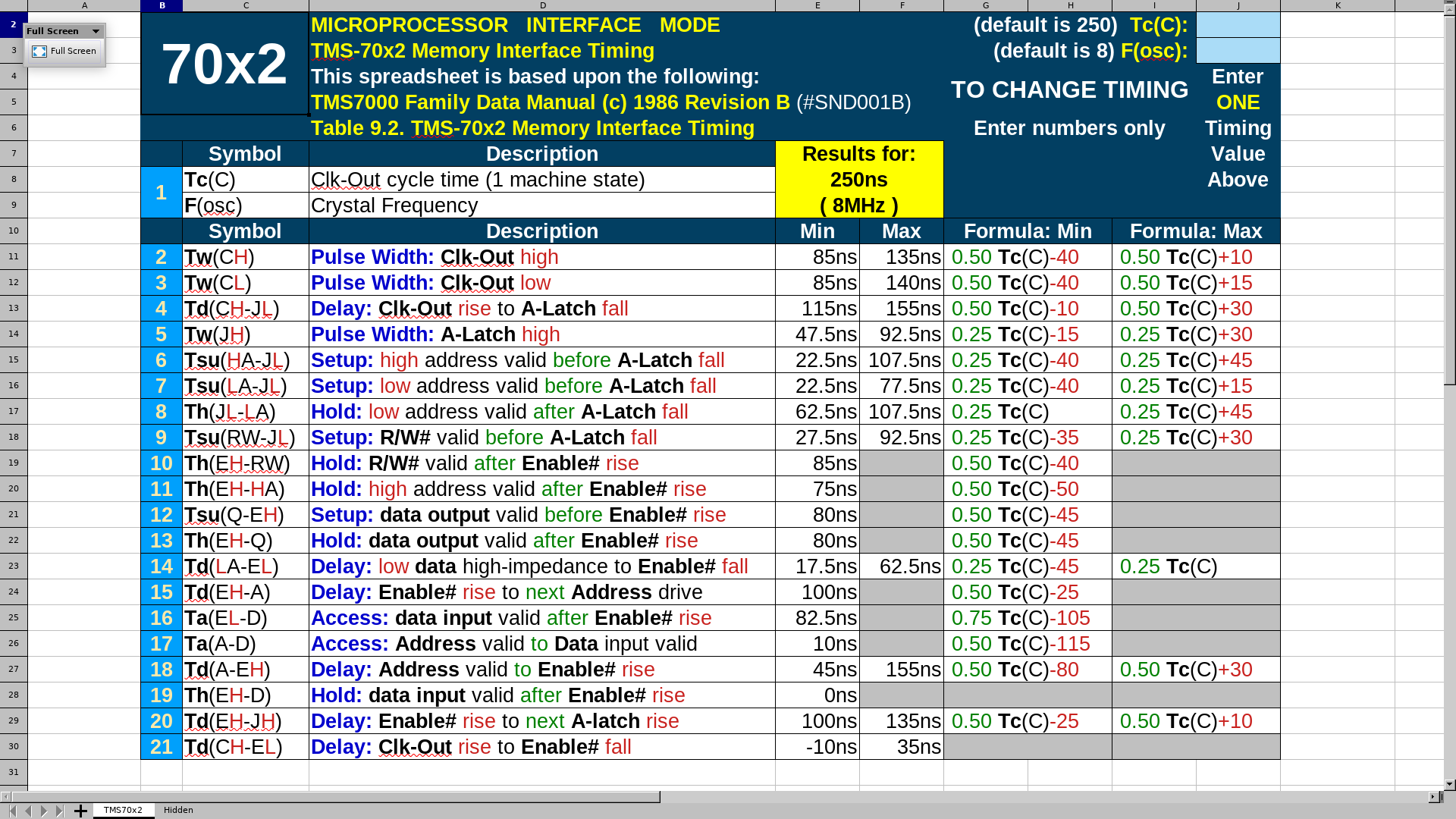Image resolution: width=1456 pixels, height=819 pixels.
Task: Go to last sheet navigation arrow
Action: 60,811
